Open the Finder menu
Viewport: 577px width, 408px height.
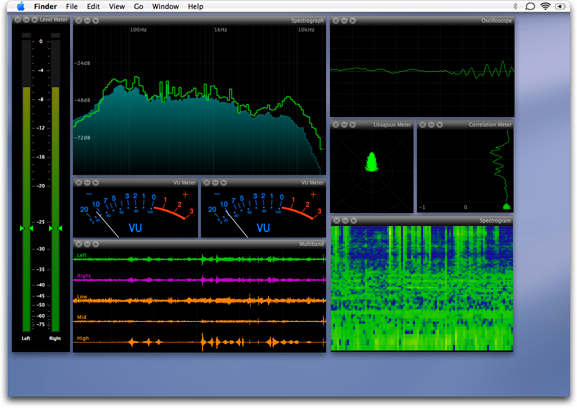pyautogui.click(x=45, y=6)
